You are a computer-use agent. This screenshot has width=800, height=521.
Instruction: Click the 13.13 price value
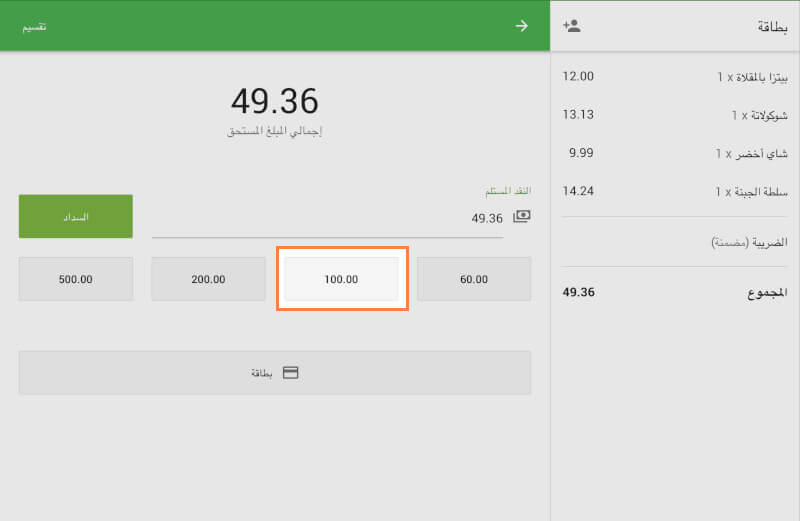[578, 115]
